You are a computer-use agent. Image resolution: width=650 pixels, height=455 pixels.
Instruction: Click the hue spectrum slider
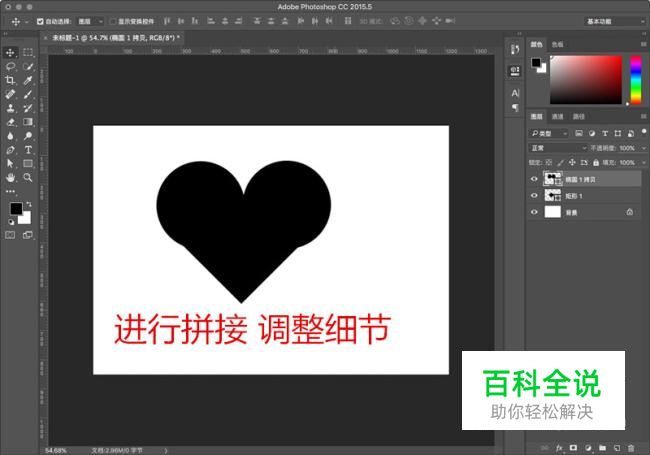[636, 80]
